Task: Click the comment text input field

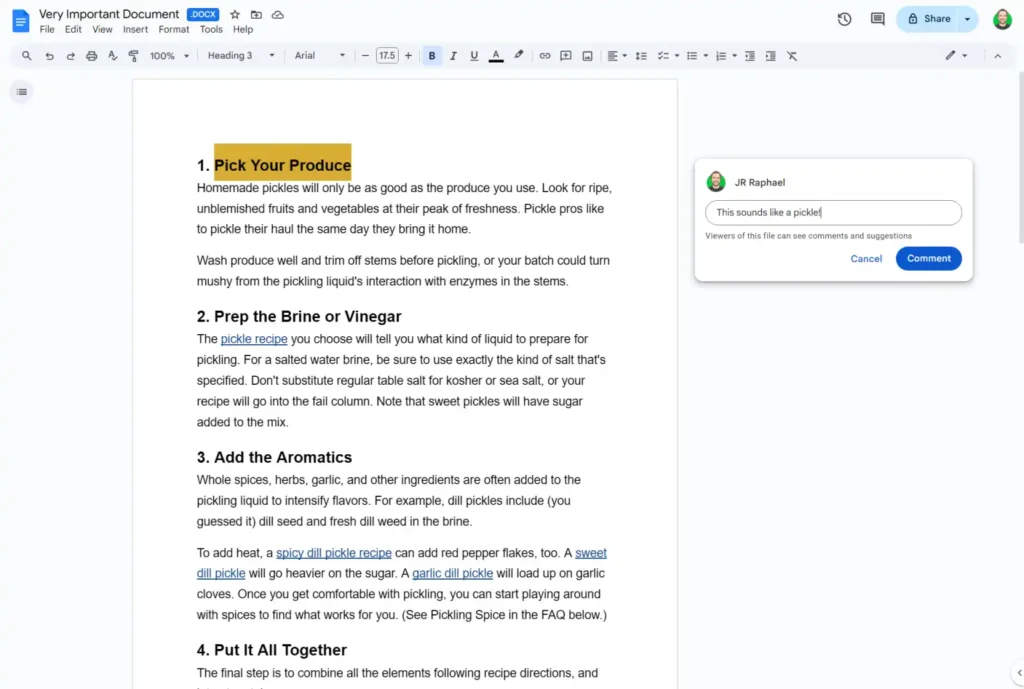Action: pyautogui.click(x=833, y=212)
